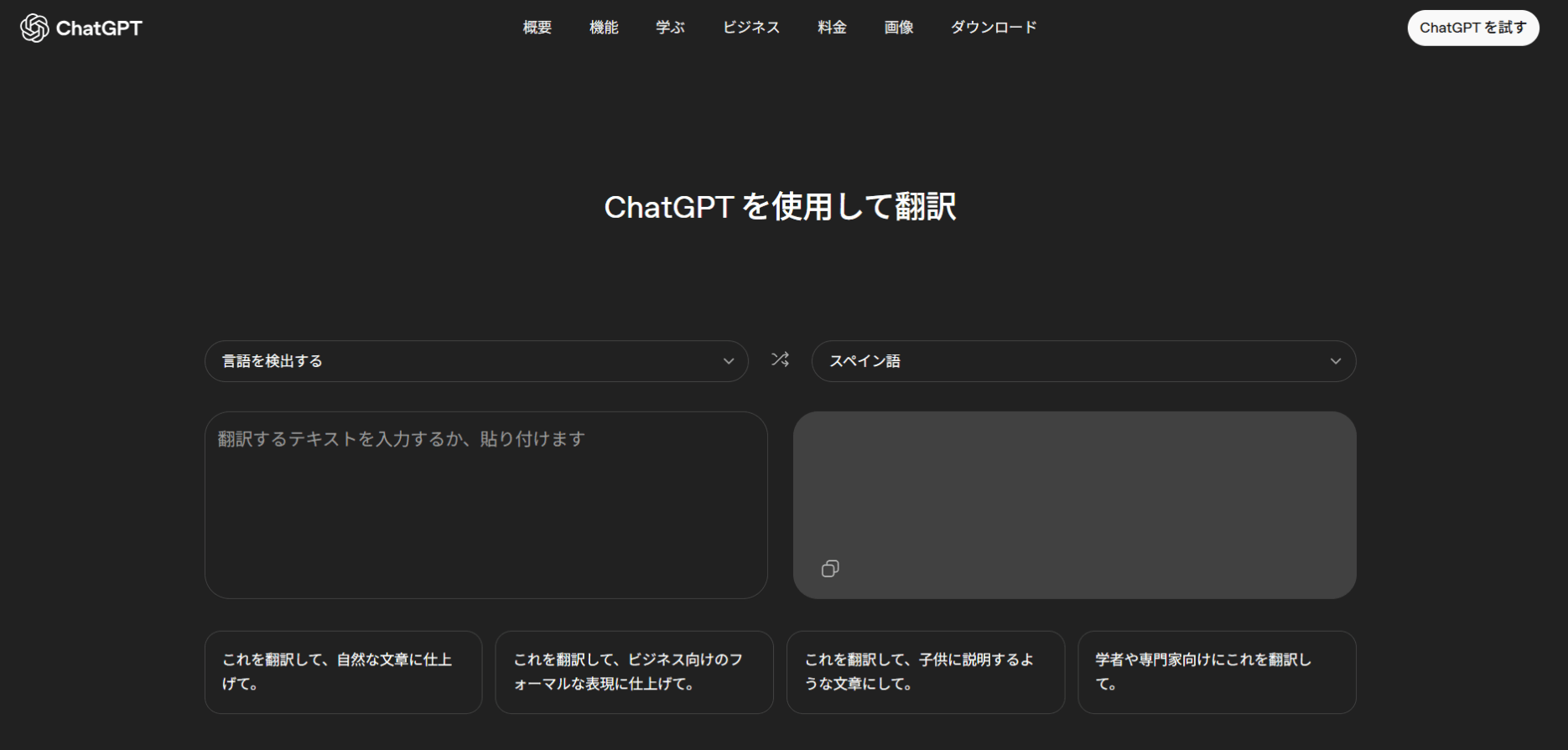Select 学ぶ in the top navigation

click(670, 28)
